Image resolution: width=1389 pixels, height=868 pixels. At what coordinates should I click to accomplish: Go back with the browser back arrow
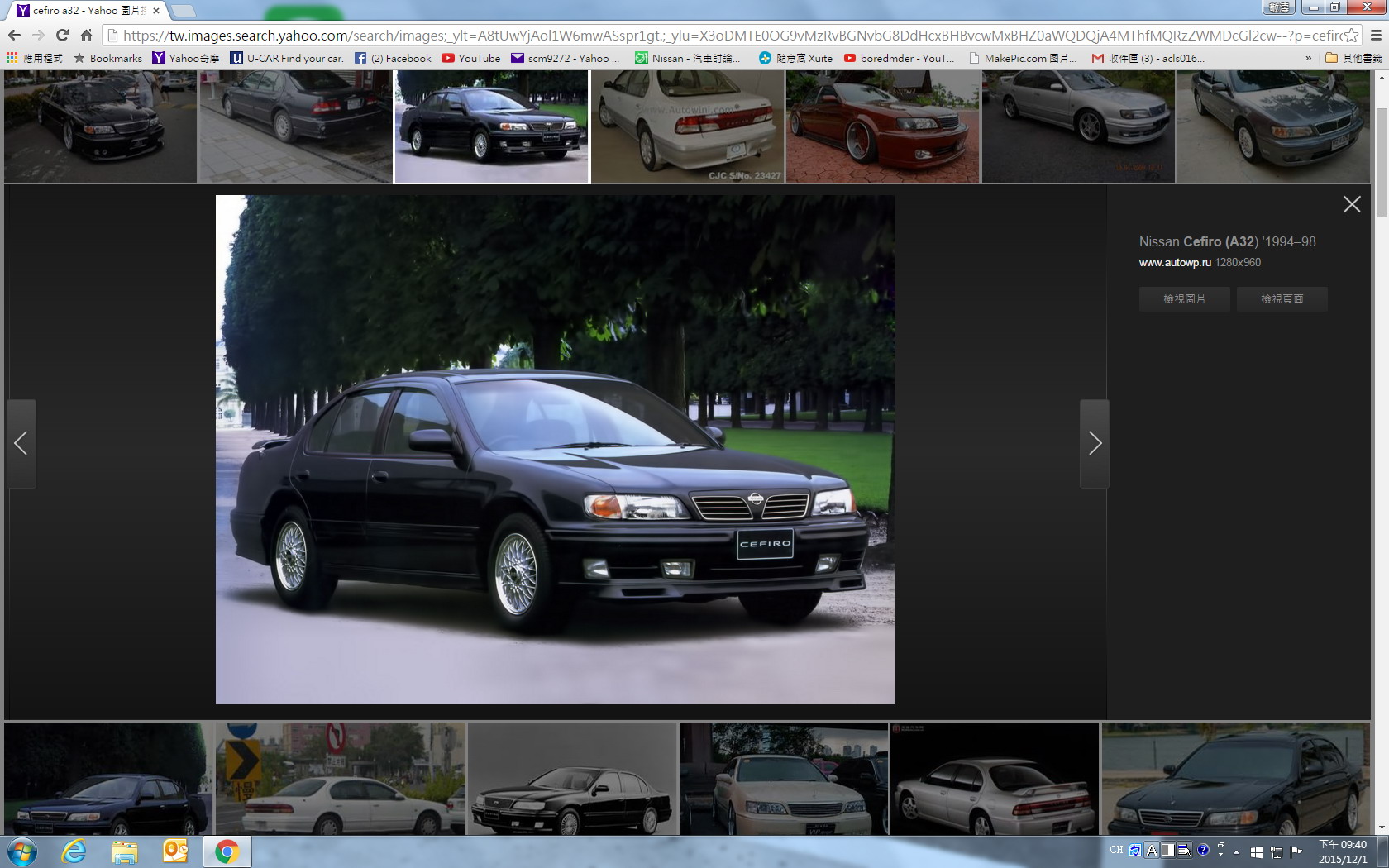14,35
